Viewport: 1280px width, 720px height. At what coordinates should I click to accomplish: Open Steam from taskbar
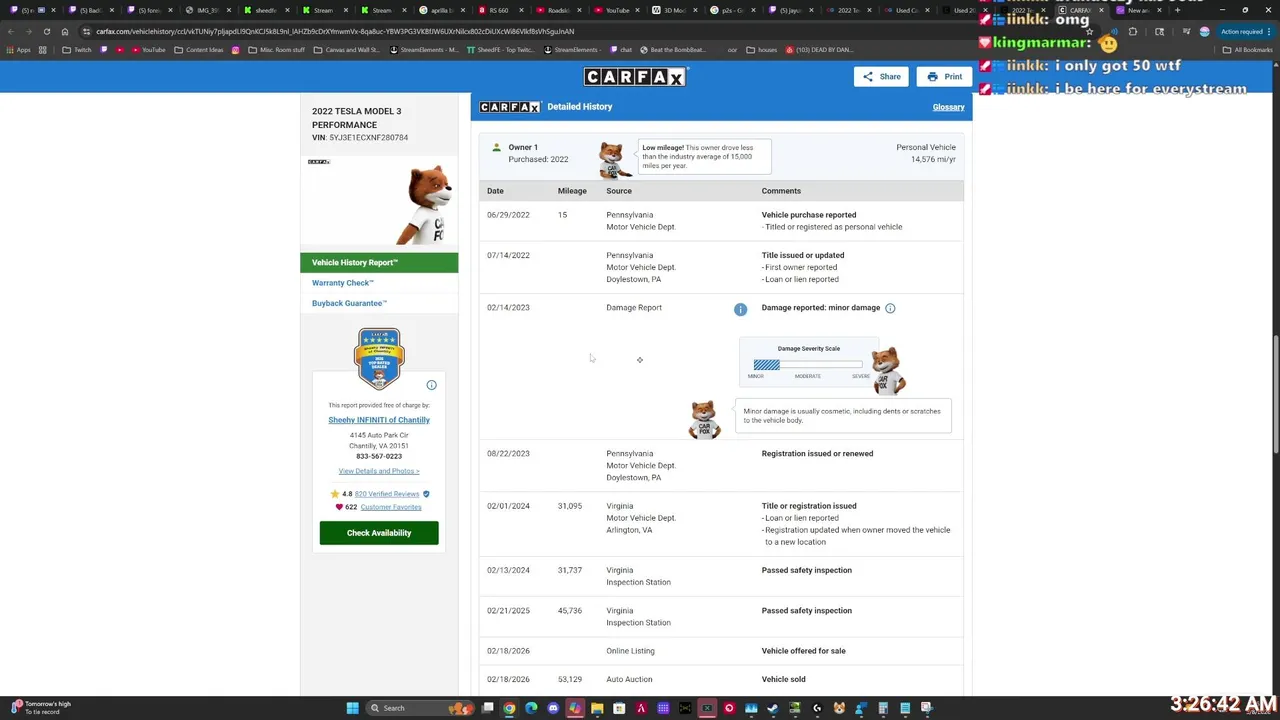click(x=773, y=708)
